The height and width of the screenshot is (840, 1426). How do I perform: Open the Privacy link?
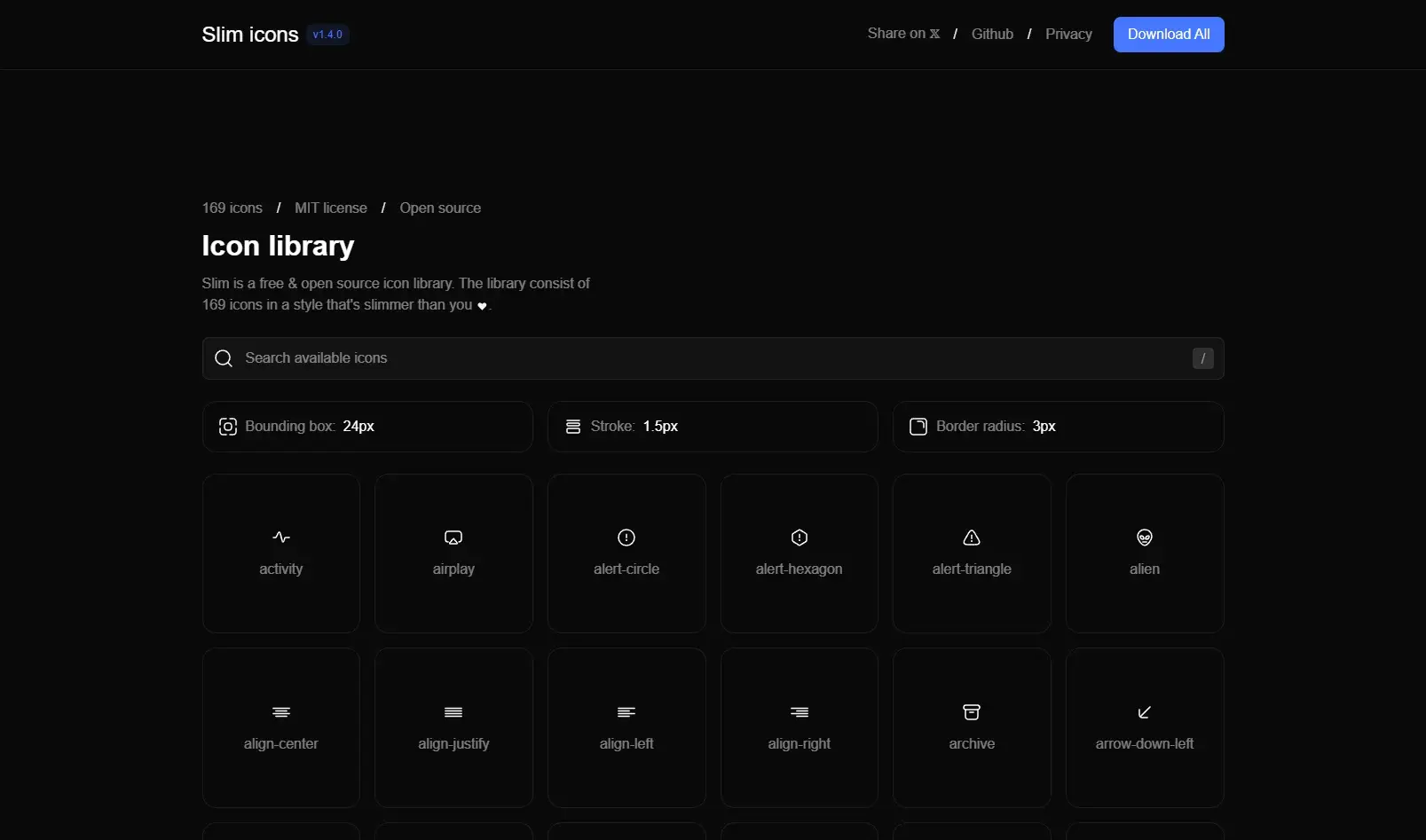coord(1068,34)
